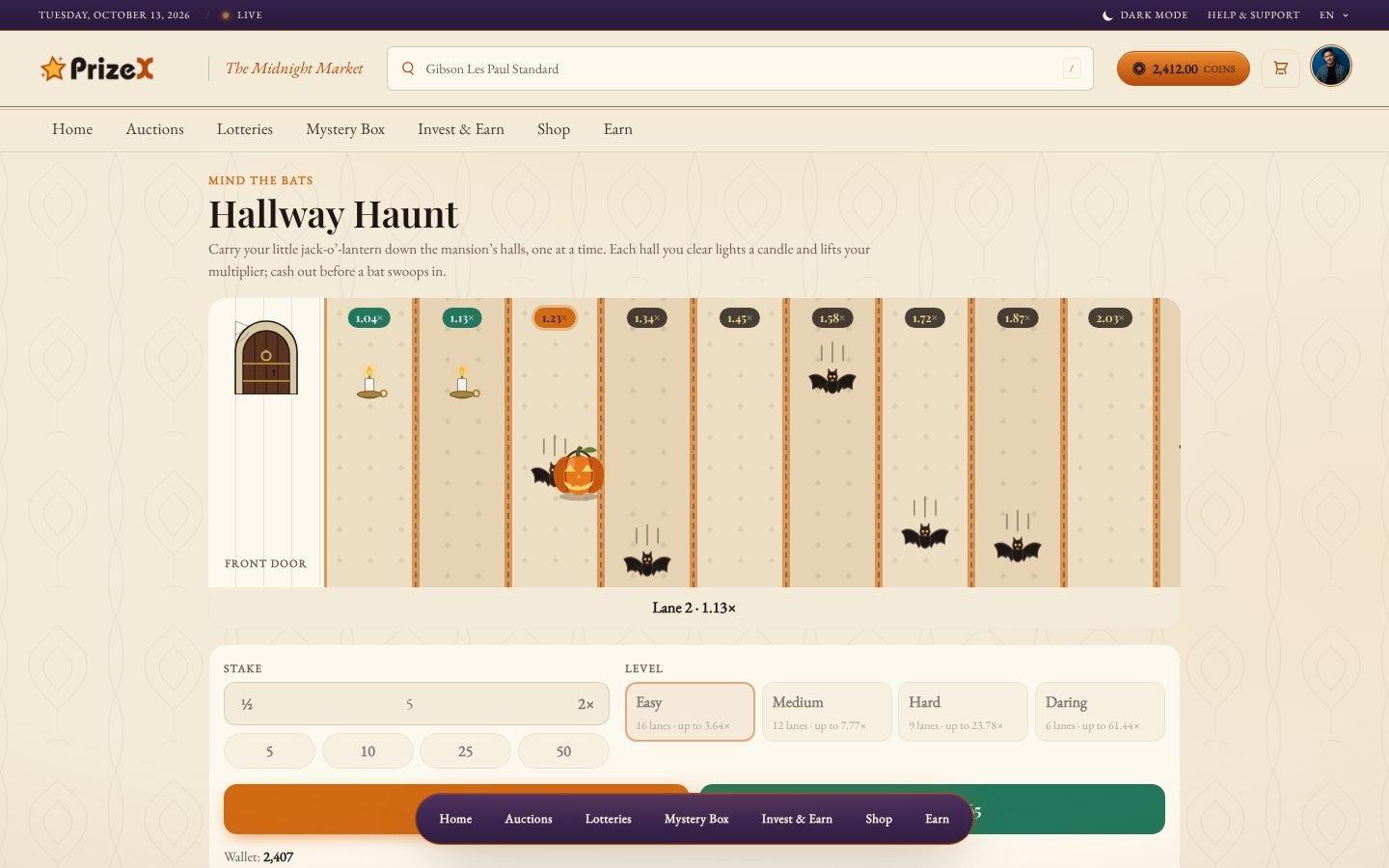
Task: Click the candle in the 1.13× lane
Action: point(463,382)
